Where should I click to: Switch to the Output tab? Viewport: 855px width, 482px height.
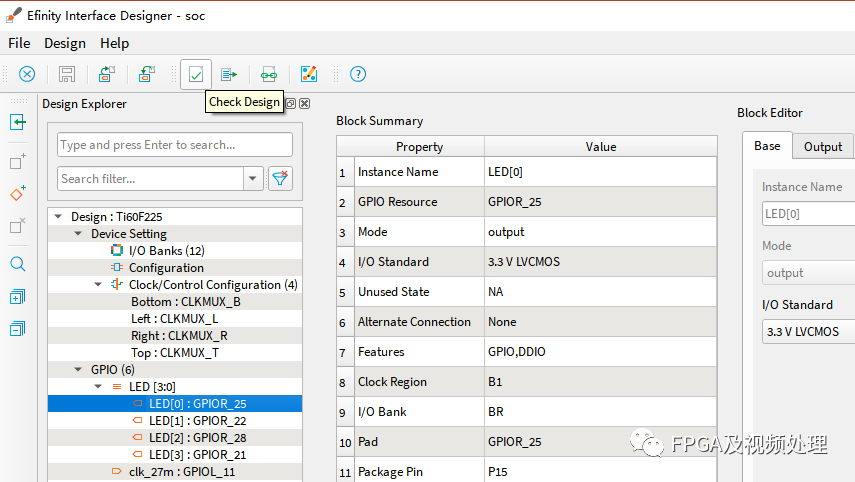click(822, 146)
